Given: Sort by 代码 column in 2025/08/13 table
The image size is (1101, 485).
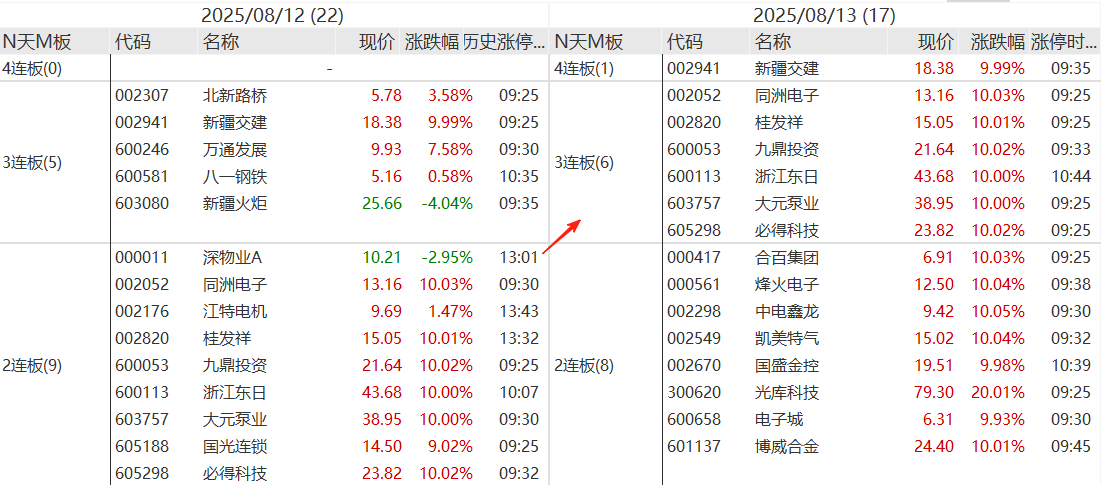Looking at the screenshot, I should [x=685, y=42].
